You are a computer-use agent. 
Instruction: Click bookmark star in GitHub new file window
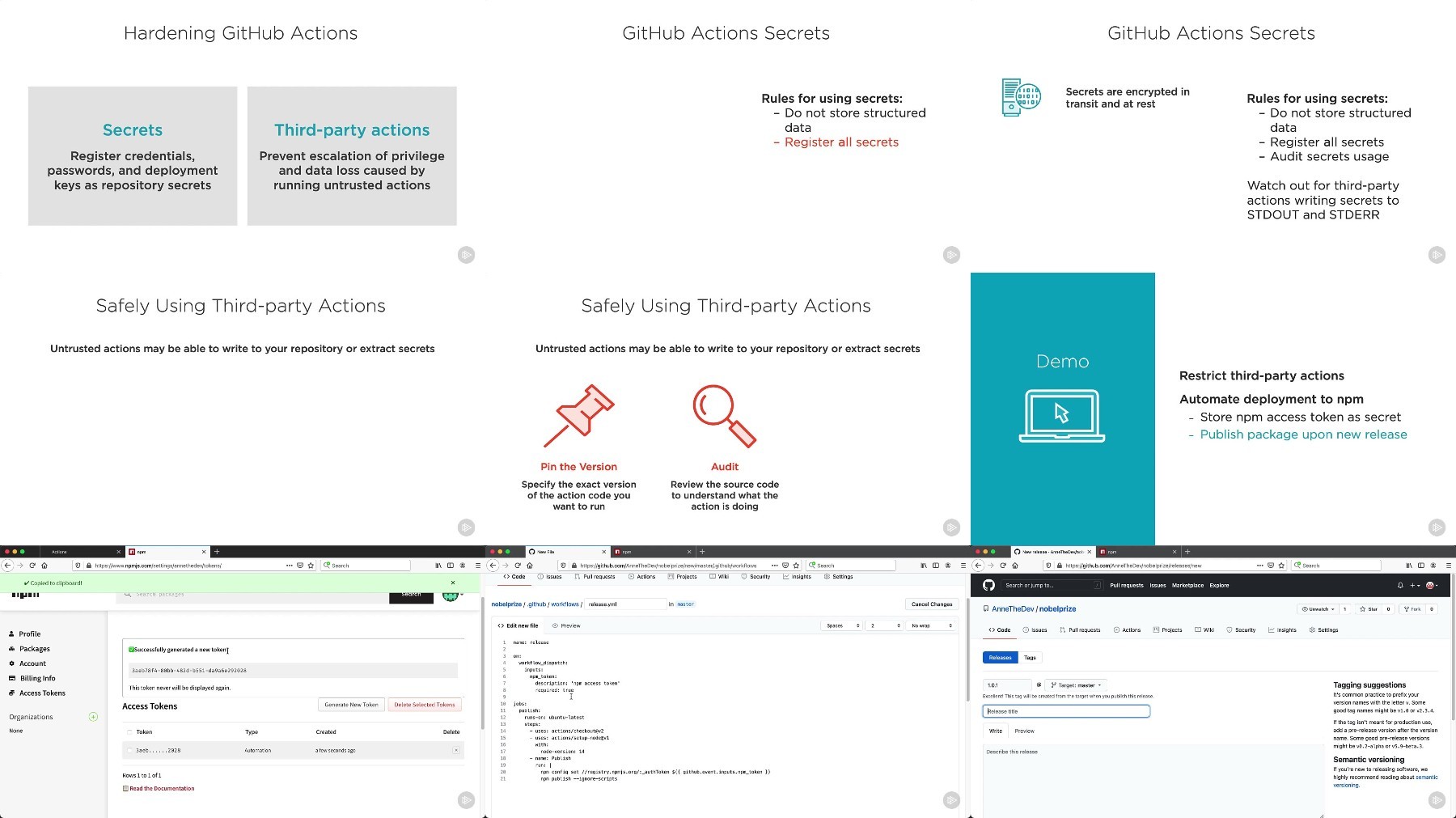(x=796, y=566)
